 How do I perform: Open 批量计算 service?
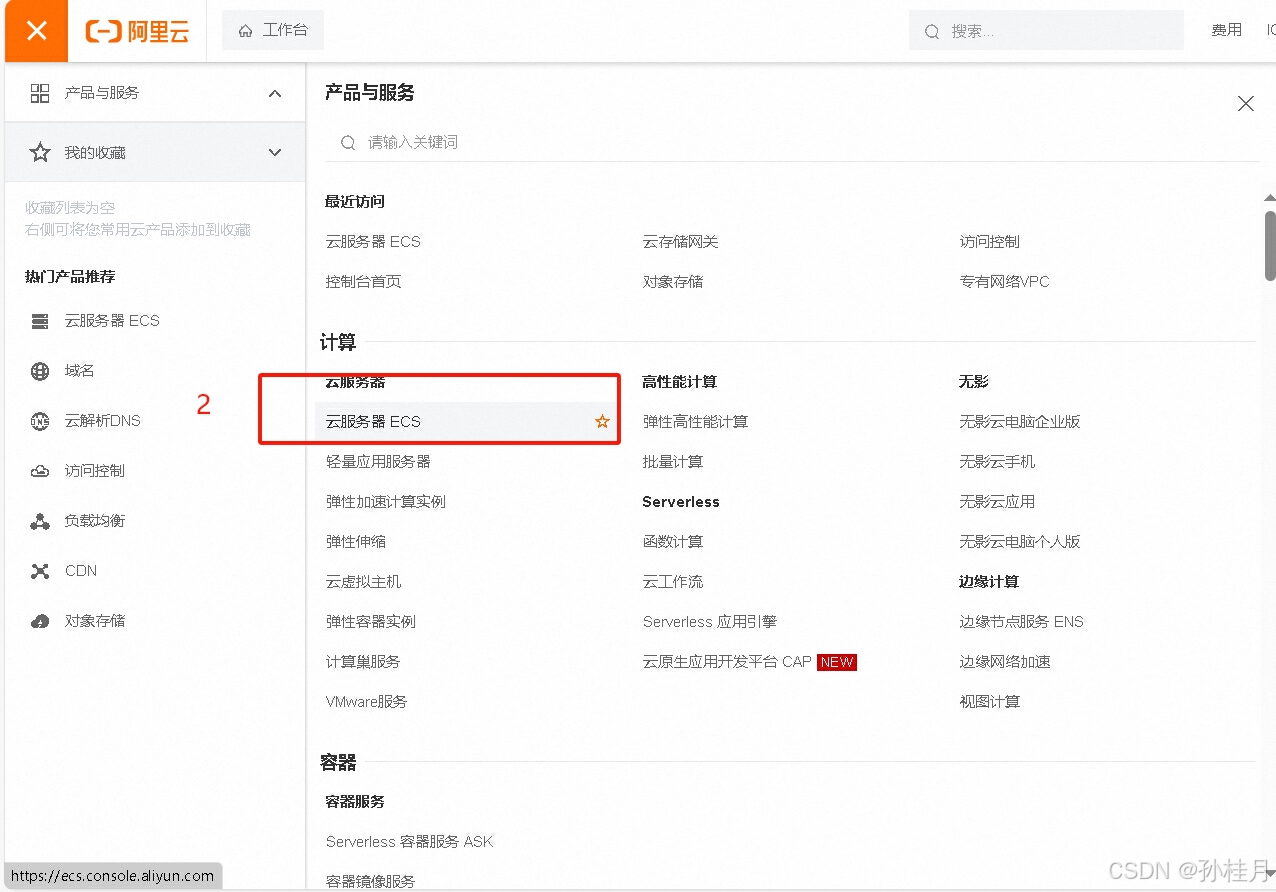click(x=672, y=462)
